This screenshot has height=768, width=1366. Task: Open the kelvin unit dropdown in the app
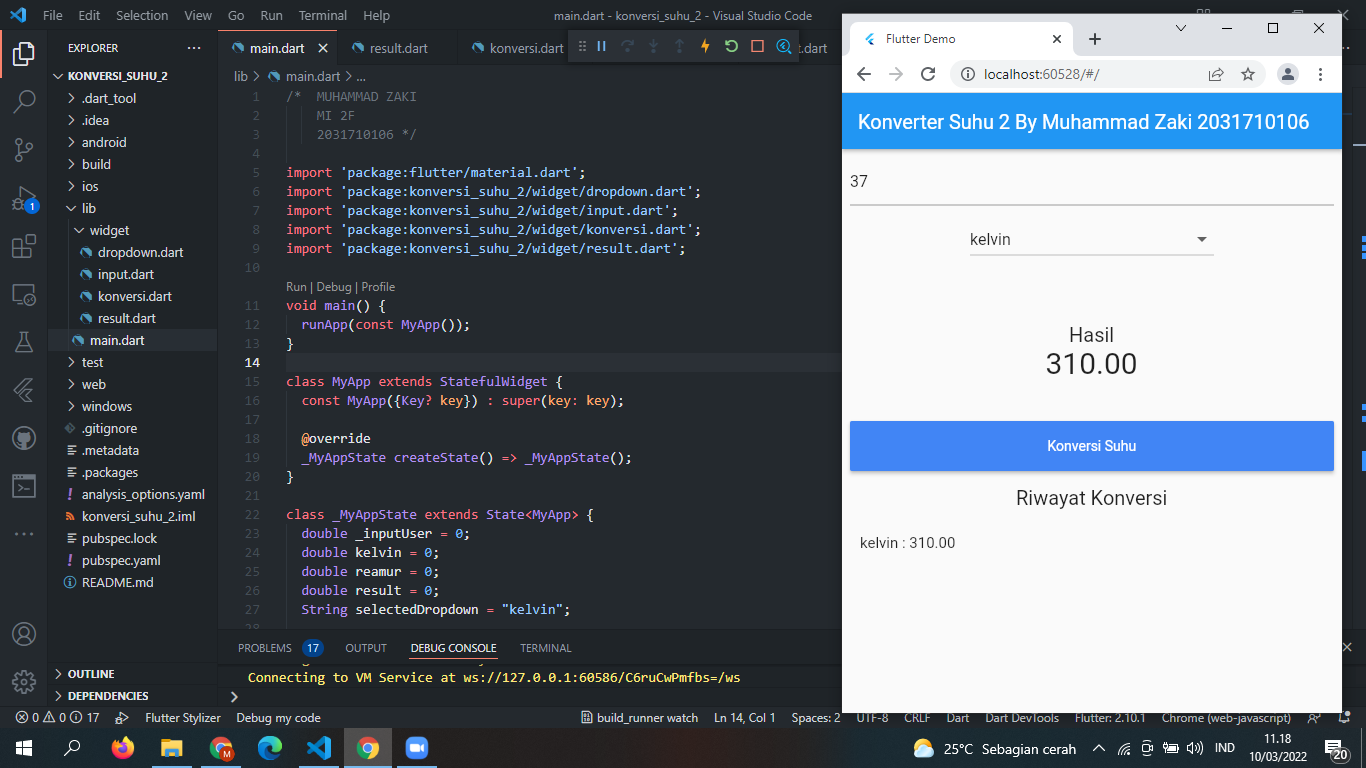pos(1091,239)
